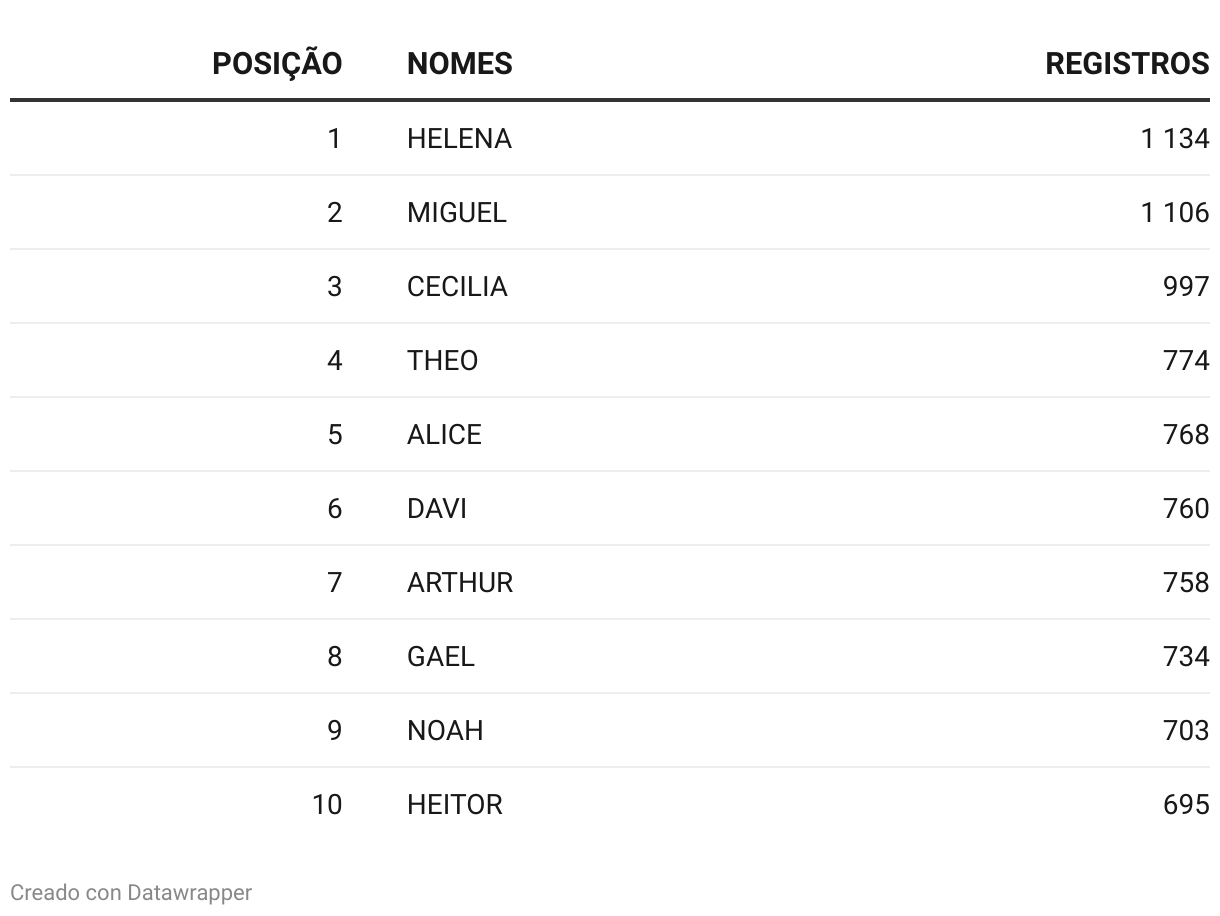Click the GAEL name cell
Screen dimensions: 1220x916
pyautogui.click(x=440, y=657)
